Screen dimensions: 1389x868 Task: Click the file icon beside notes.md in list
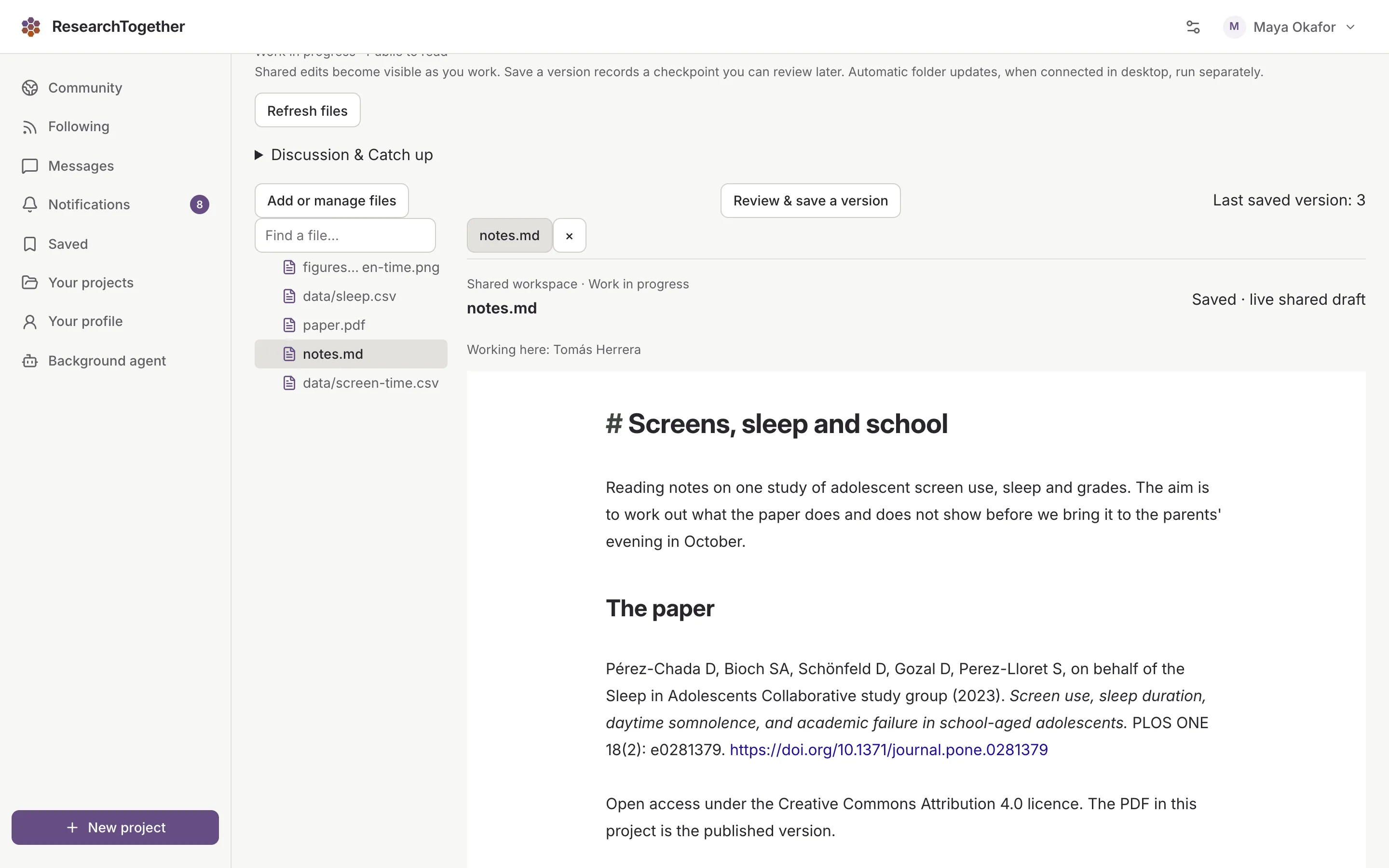(x=289, y=354)
